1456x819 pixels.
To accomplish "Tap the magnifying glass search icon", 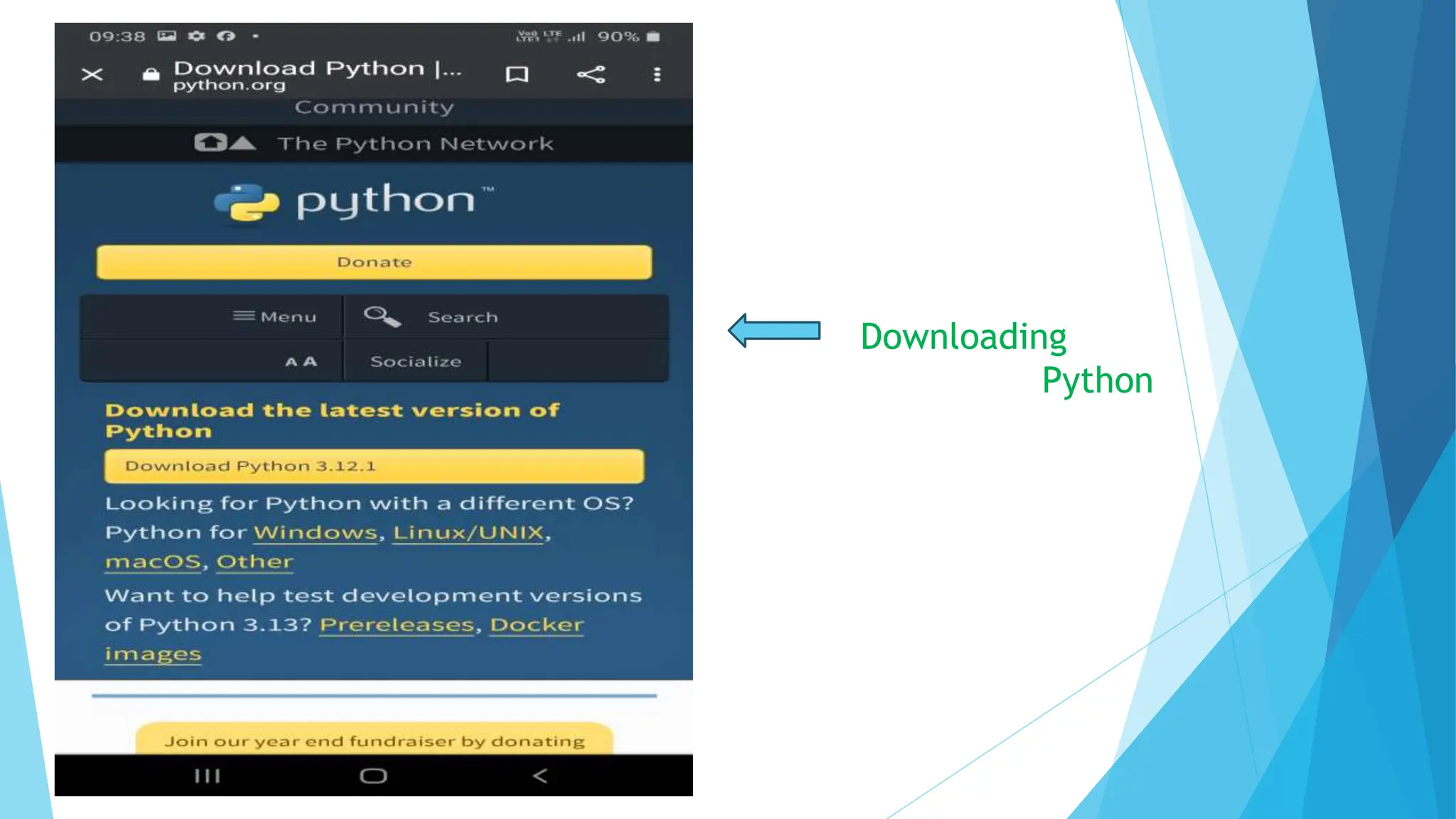I will coord(382,316).
